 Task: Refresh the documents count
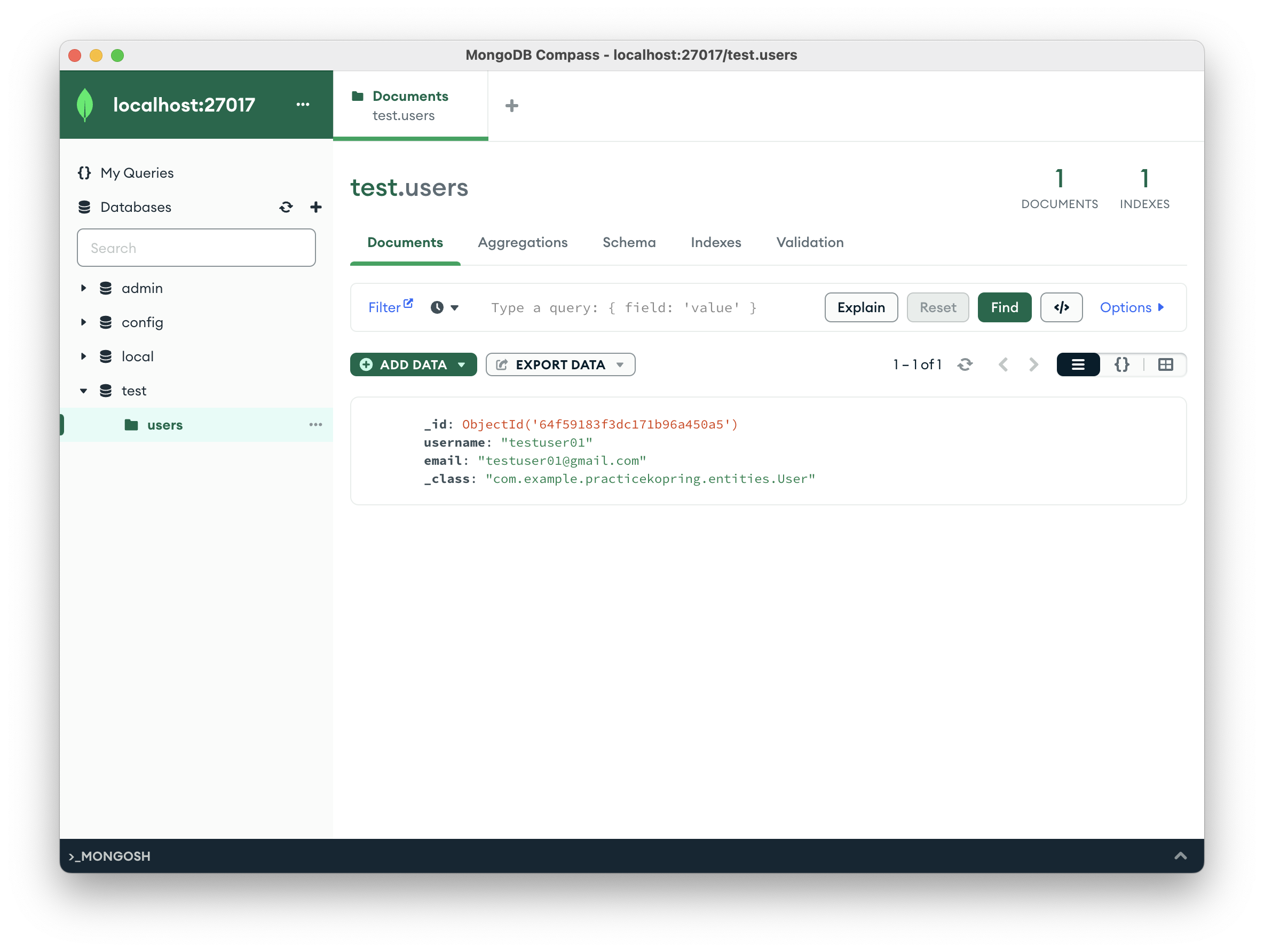(x=965, y=364)
